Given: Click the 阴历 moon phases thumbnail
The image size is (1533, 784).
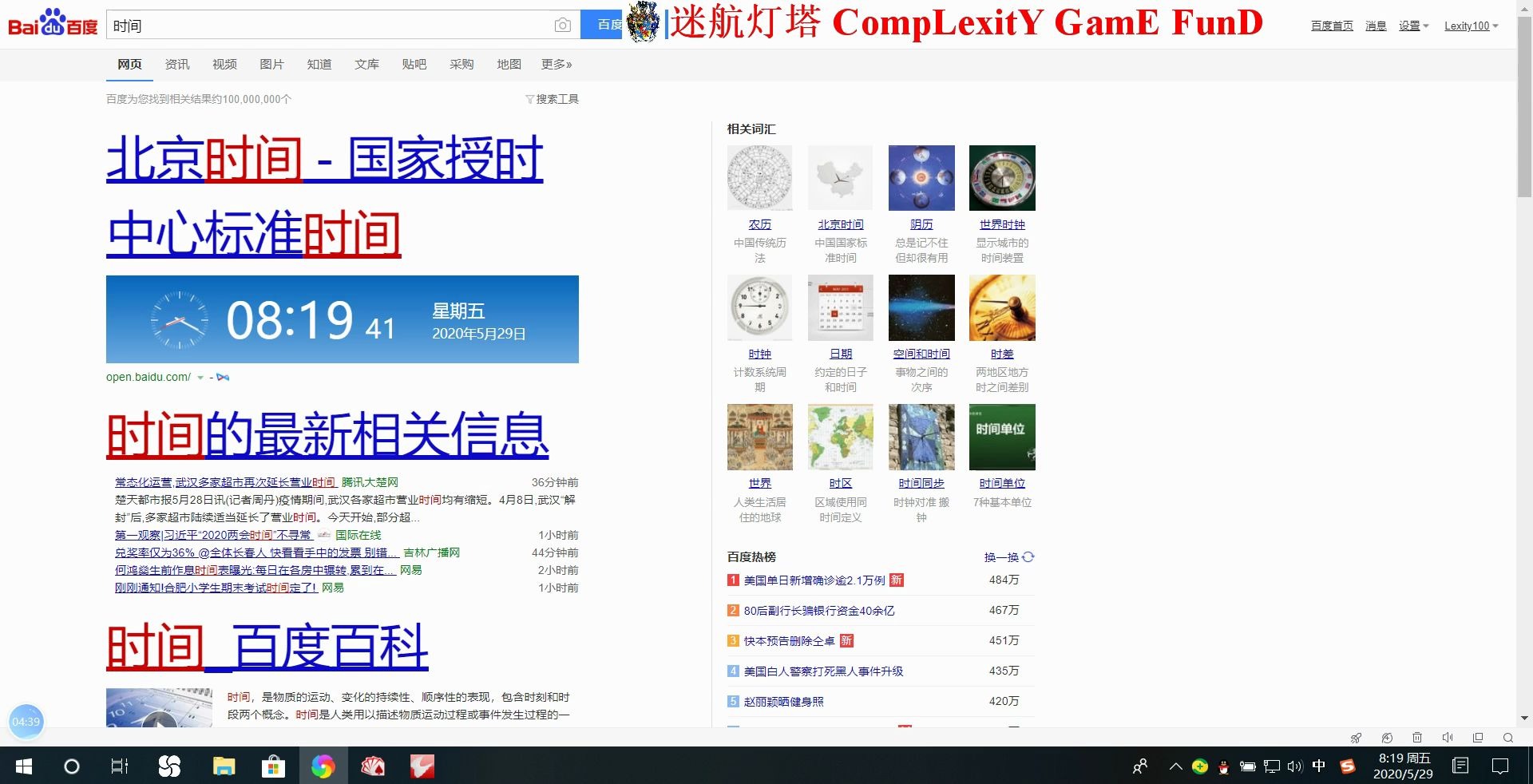Looking at the screenshot, I should [921, 178].
